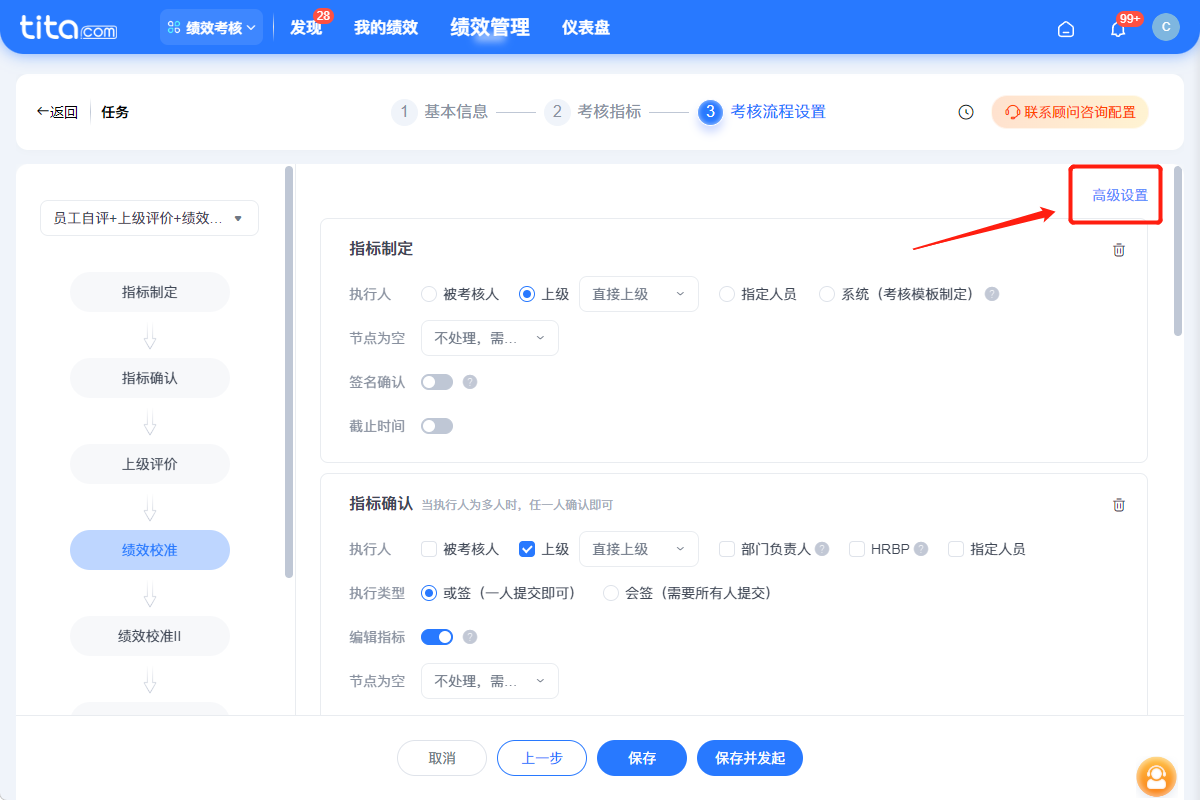Image resolution: width=1200 pixels, height=800 pixels.
Task: Open the history clock icon near 高级设置
Action: (x=965, y=112)
